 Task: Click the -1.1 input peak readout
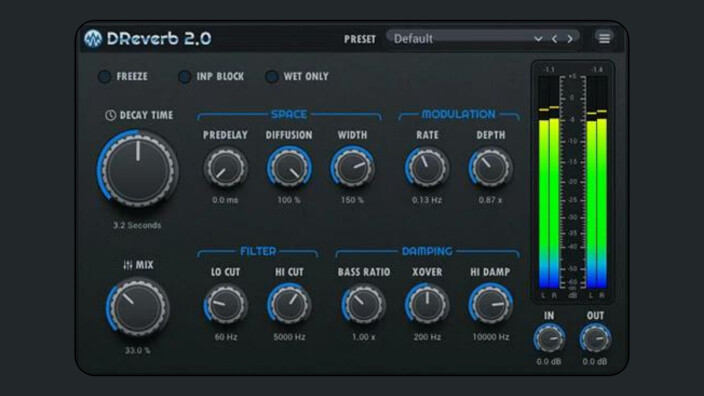point(549,70)
